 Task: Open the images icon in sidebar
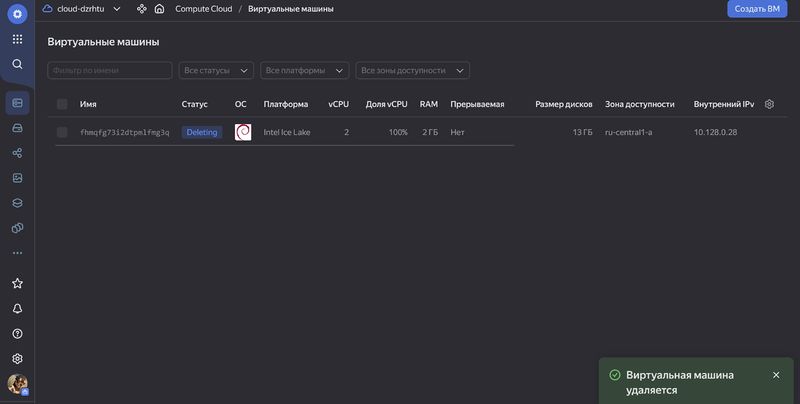point(17,178)
